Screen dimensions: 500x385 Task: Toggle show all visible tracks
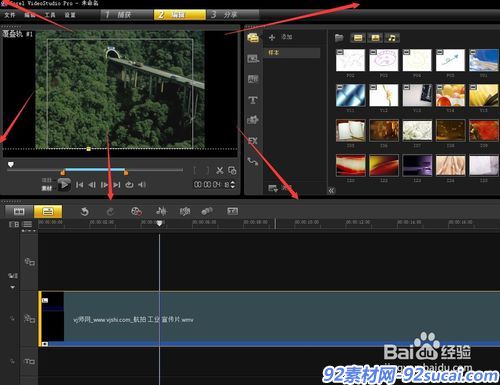point(14,224)
